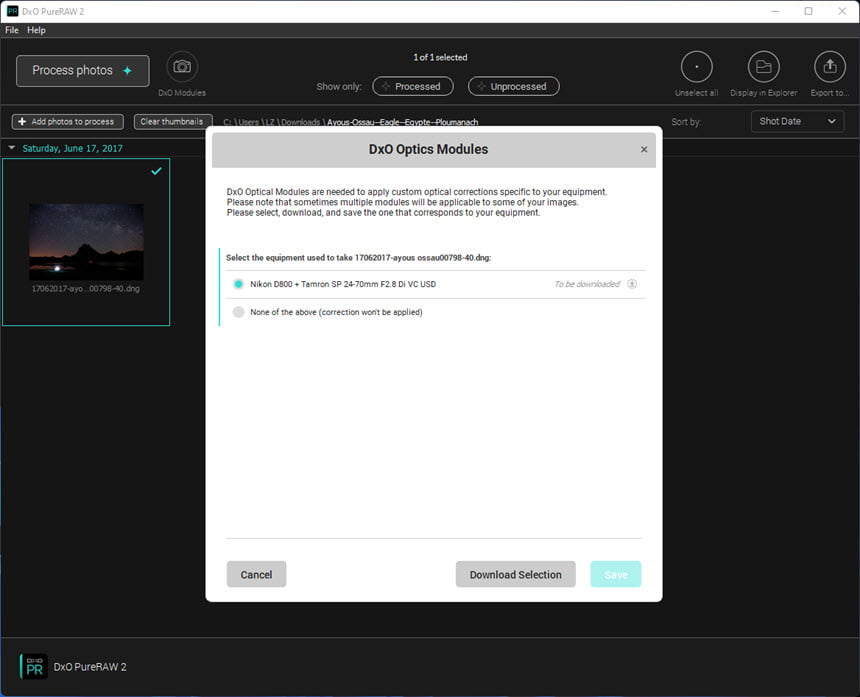Minimize the DxO PureRAW 2 window
This screenshot has height=697, width=860.
(x=775, y=11)
